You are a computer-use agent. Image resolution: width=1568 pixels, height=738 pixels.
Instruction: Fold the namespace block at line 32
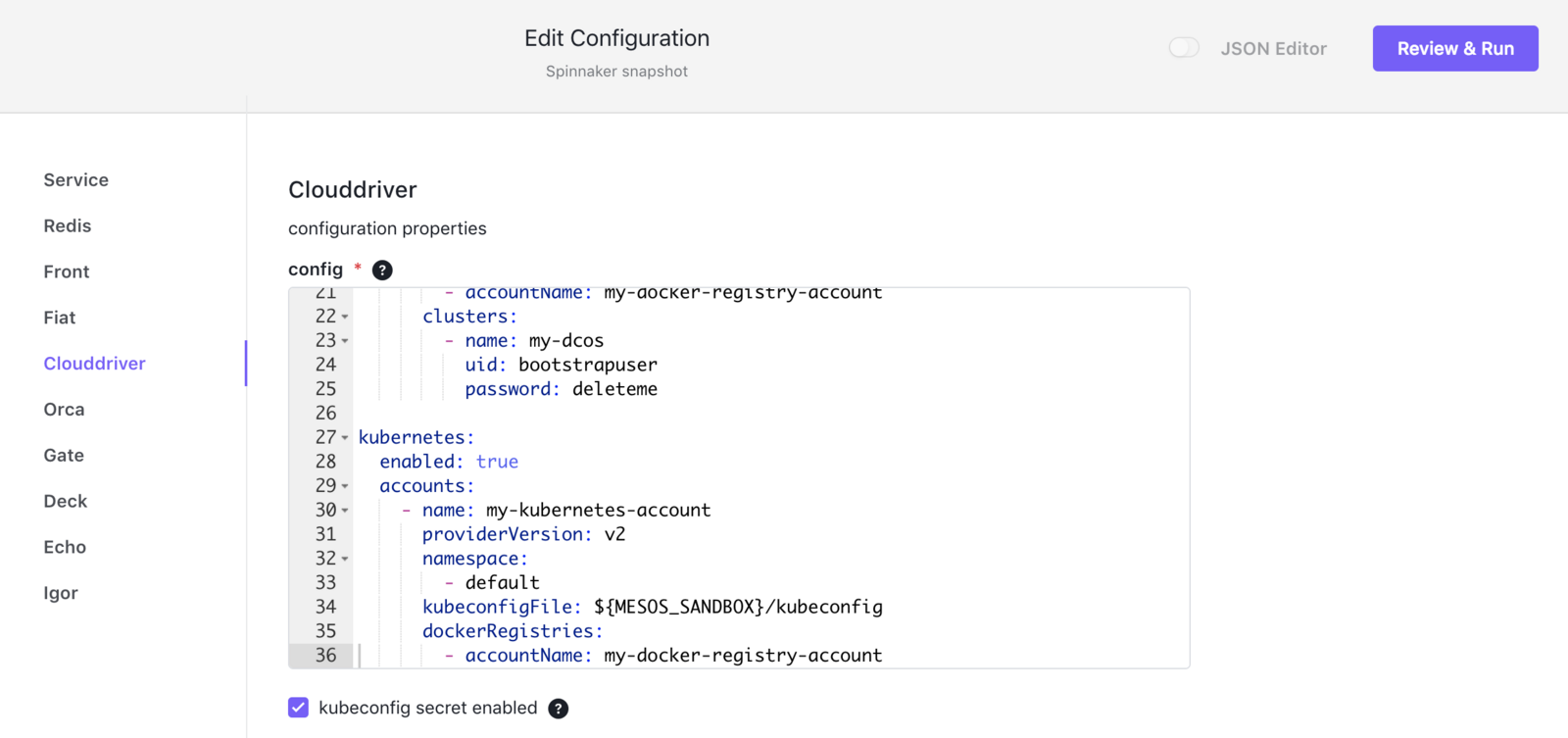click(x=345, y=559)
